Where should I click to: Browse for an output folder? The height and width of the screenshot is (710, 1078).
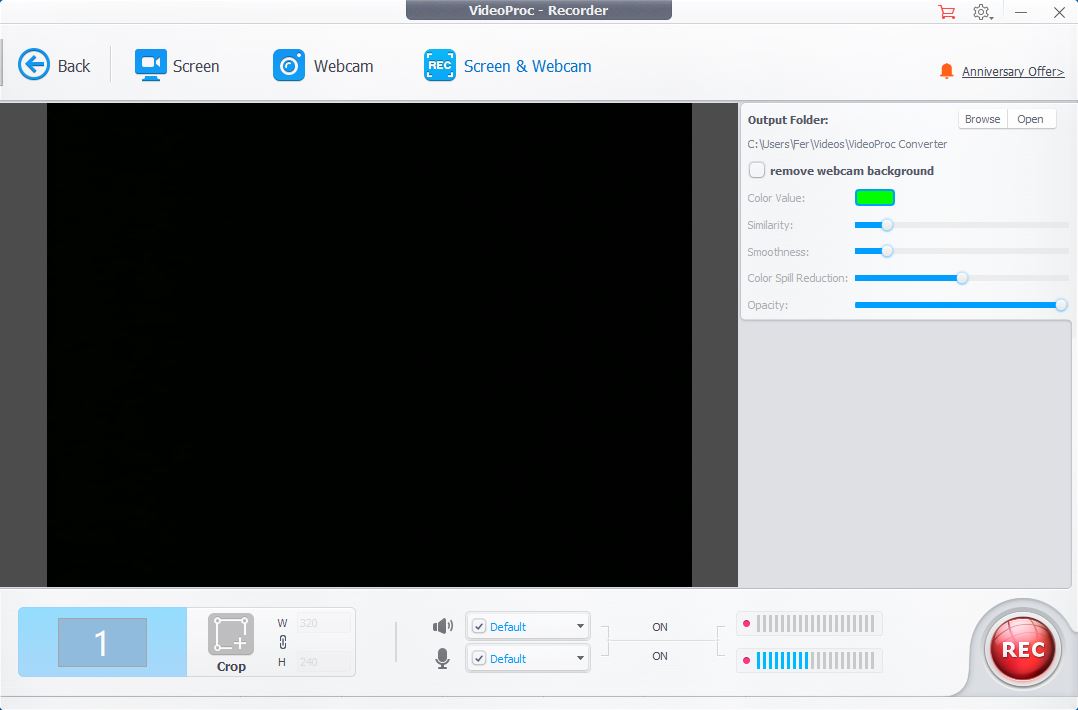click(x=982, y=119)
